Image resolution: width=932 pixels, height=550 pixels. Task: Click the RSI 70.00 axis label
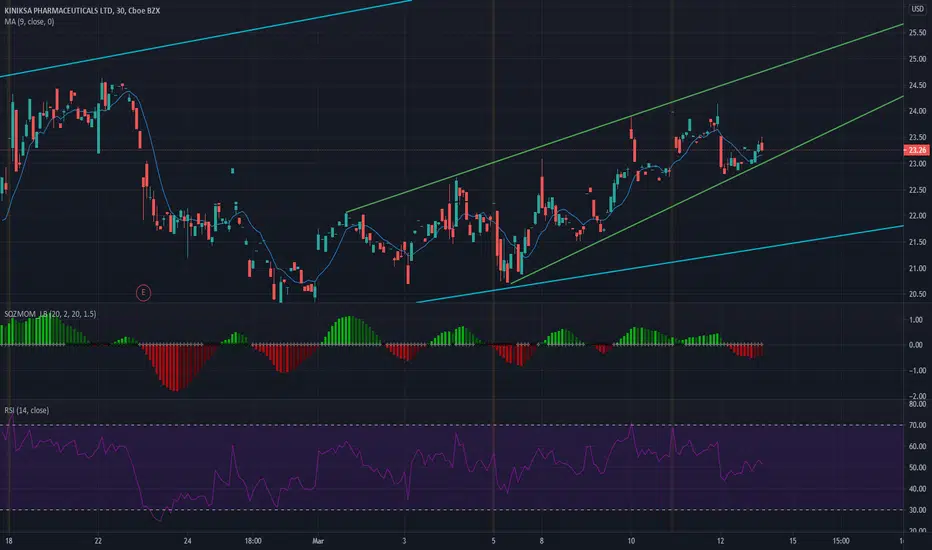tap(917, 425)
